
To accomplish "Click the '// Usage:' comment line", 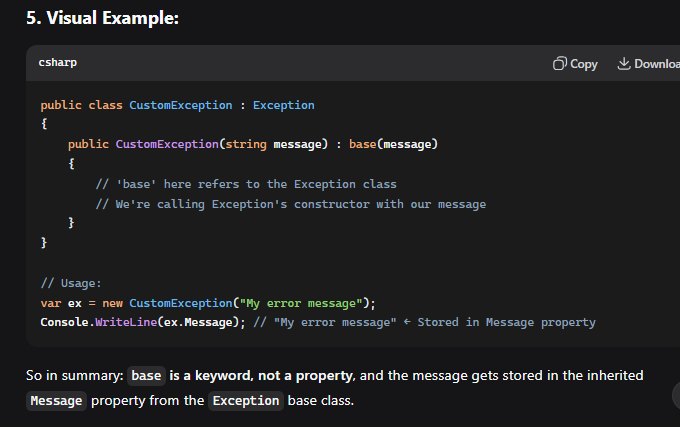I will (x=71, y=283).
